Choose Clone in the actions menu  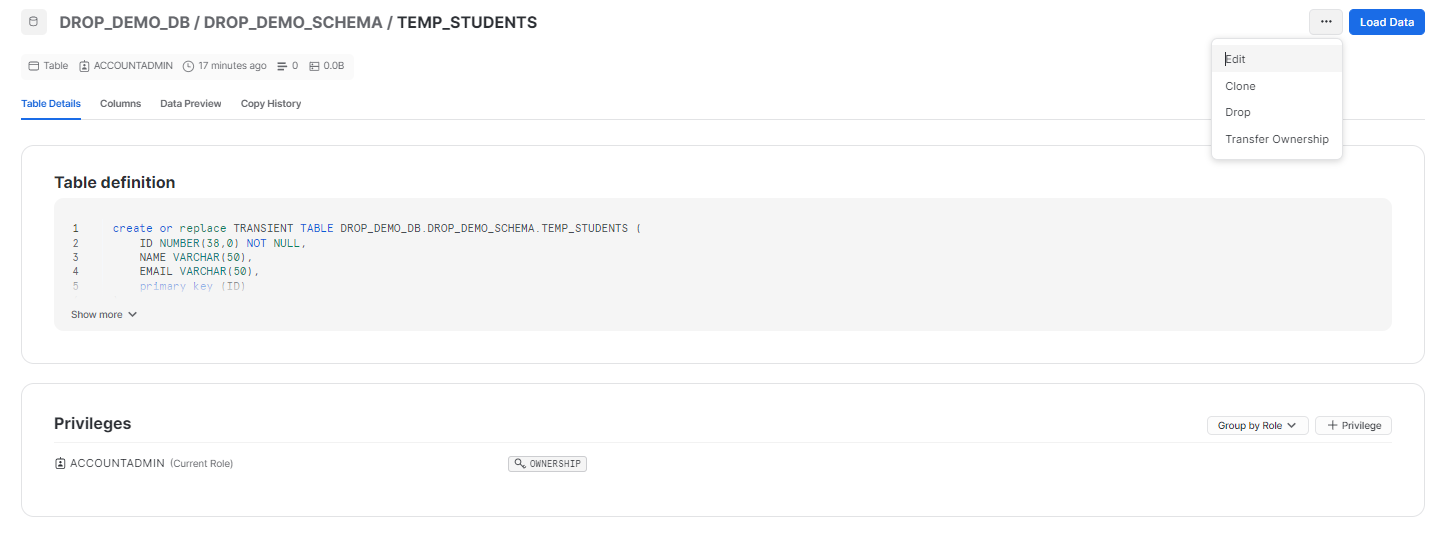[x=1240, y=86]
